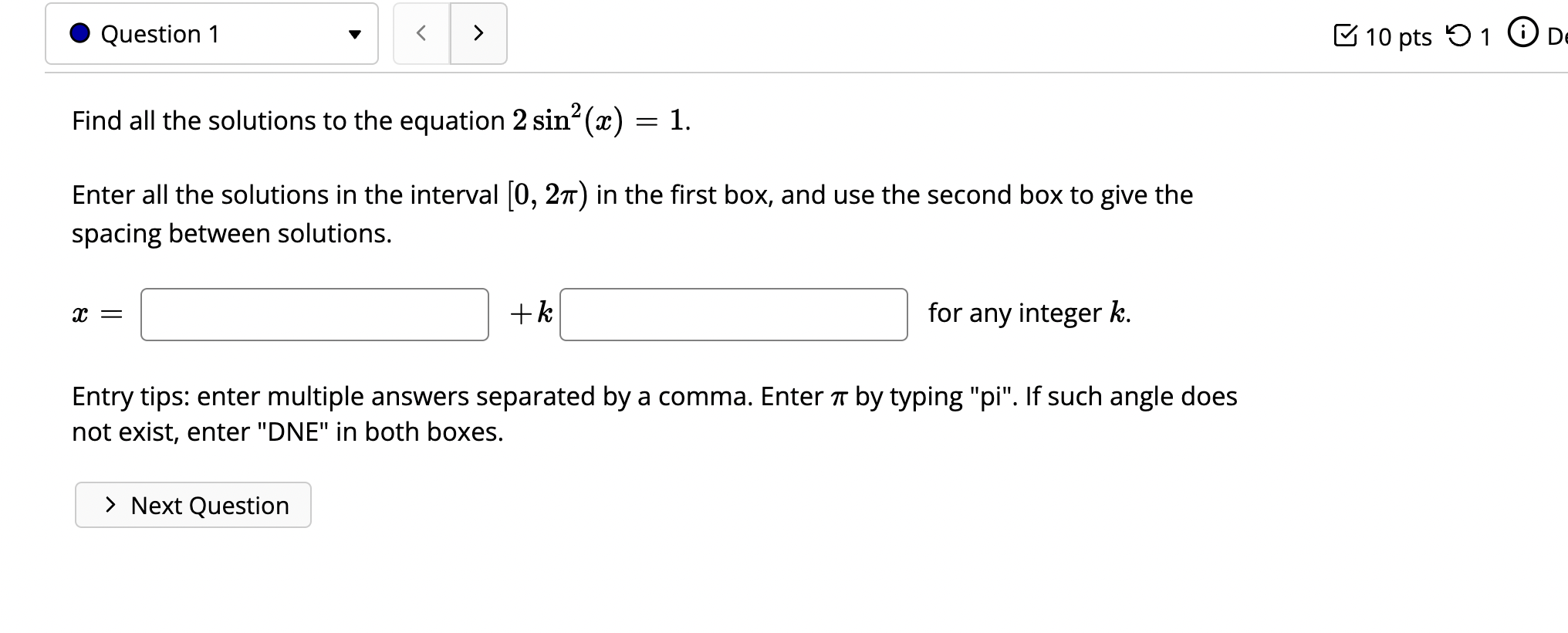Switch to Question 1 in navigation
This screenshot has height=633, width=1568.
pos(159,34)
